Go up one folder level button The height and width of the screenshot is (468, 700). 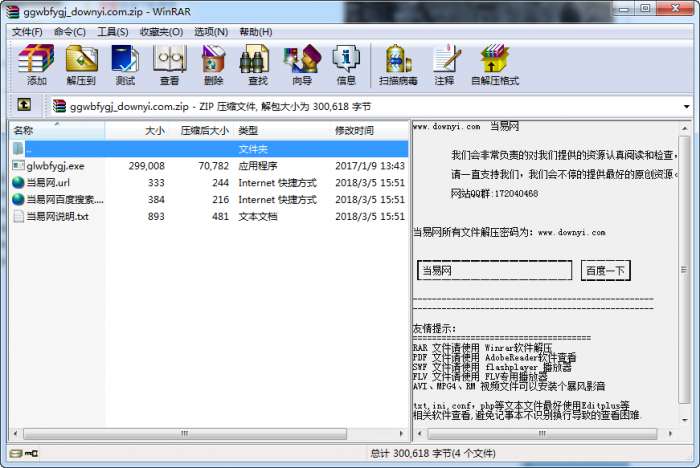(24, 105)
